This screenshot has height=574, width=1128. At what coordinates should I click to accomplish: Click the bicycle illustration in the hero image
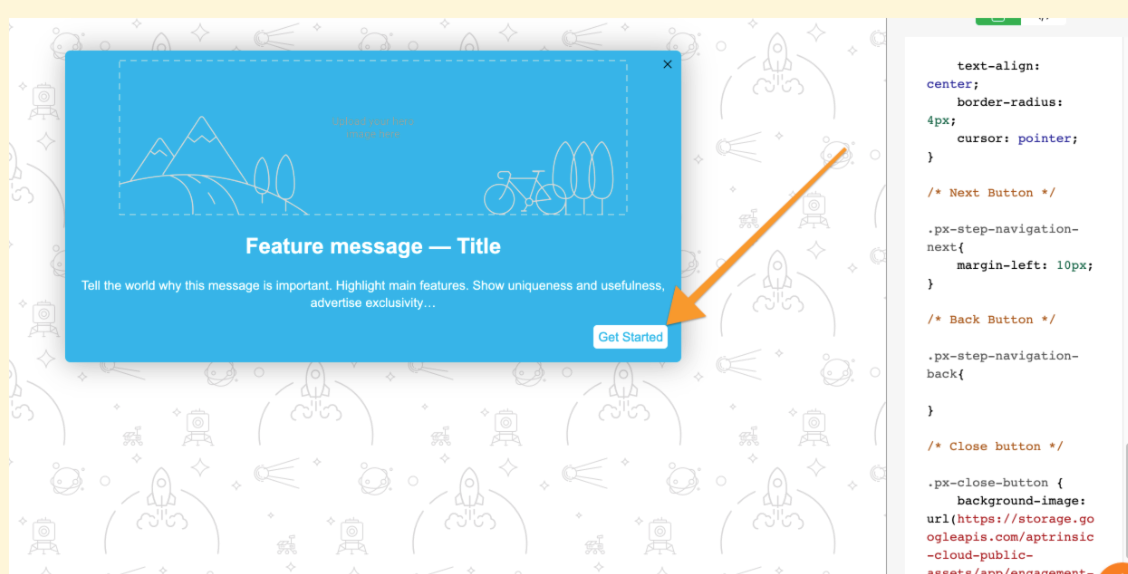click(x=525, y=192)
